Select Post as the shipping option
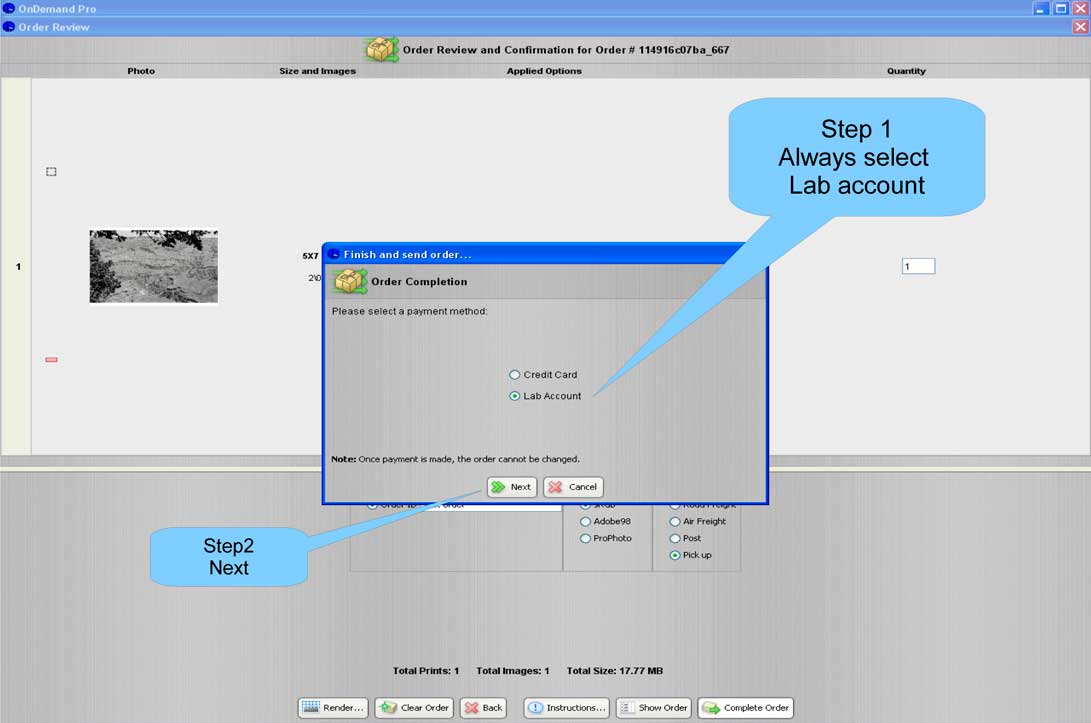 click(675, 538)
